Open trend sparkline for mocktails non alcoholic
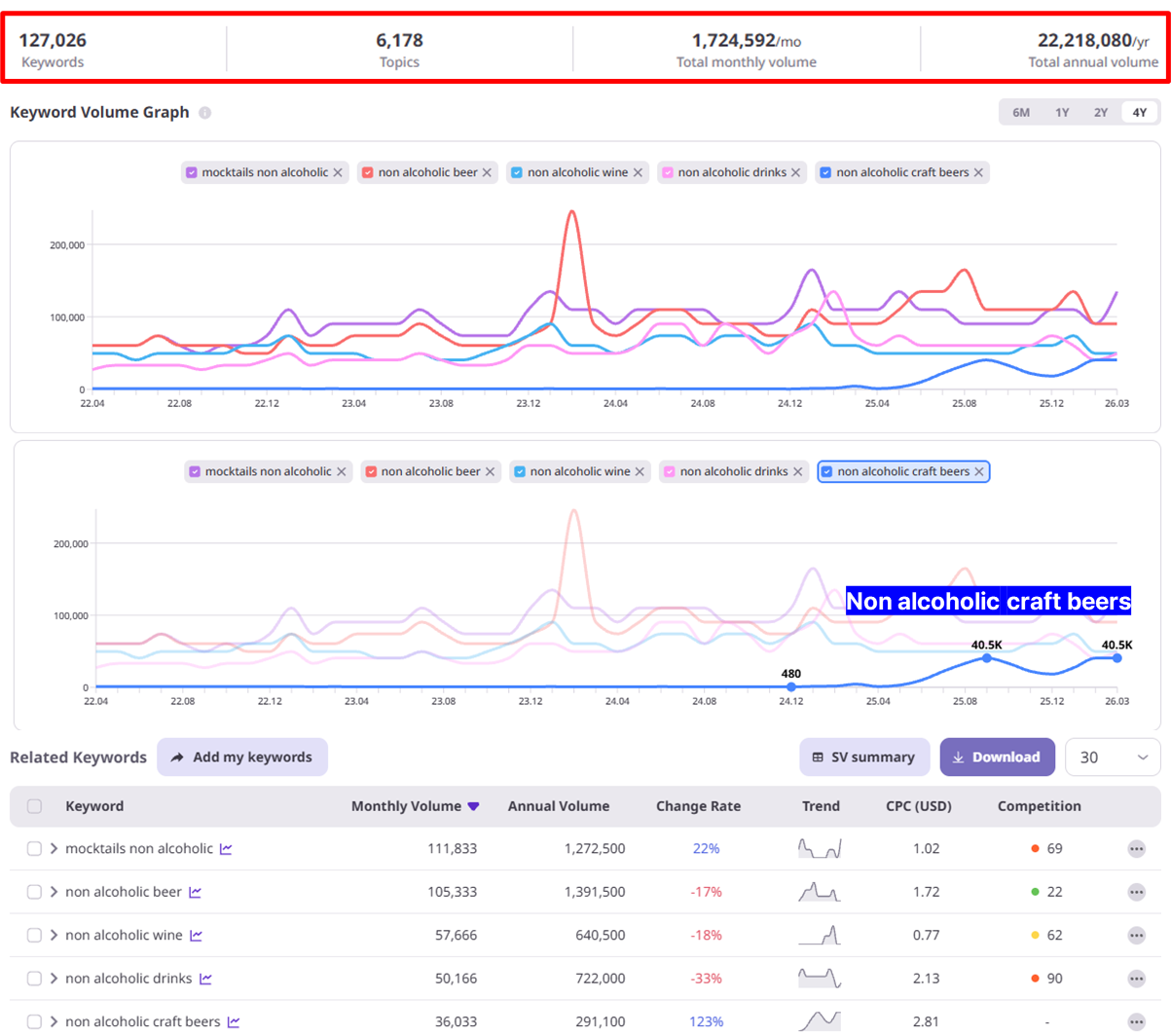The height and width of the screenshot is (1036, 1171). [x=820, y=848]
